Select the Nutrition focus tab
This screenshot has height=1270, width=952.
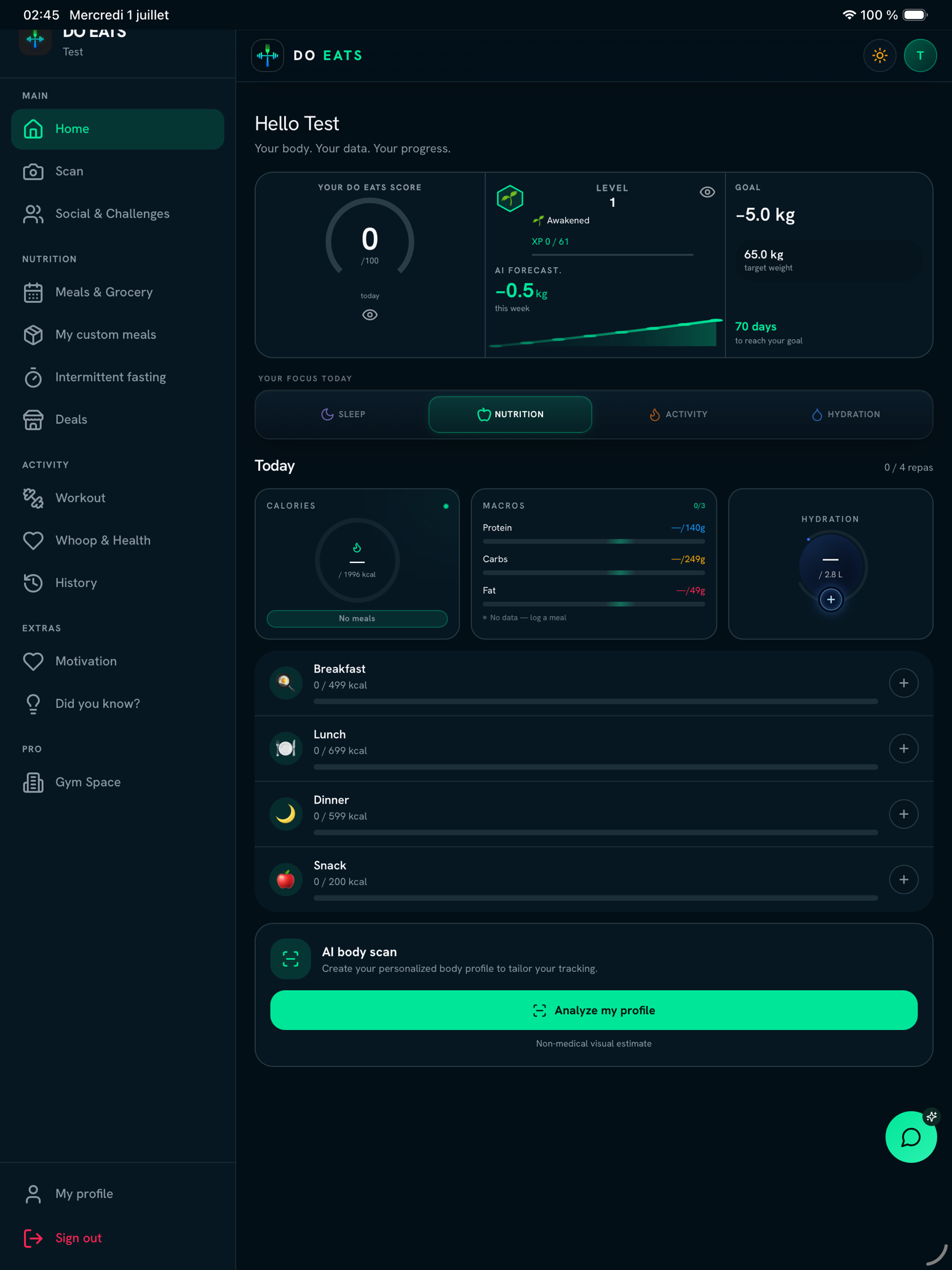pos(510,414)
